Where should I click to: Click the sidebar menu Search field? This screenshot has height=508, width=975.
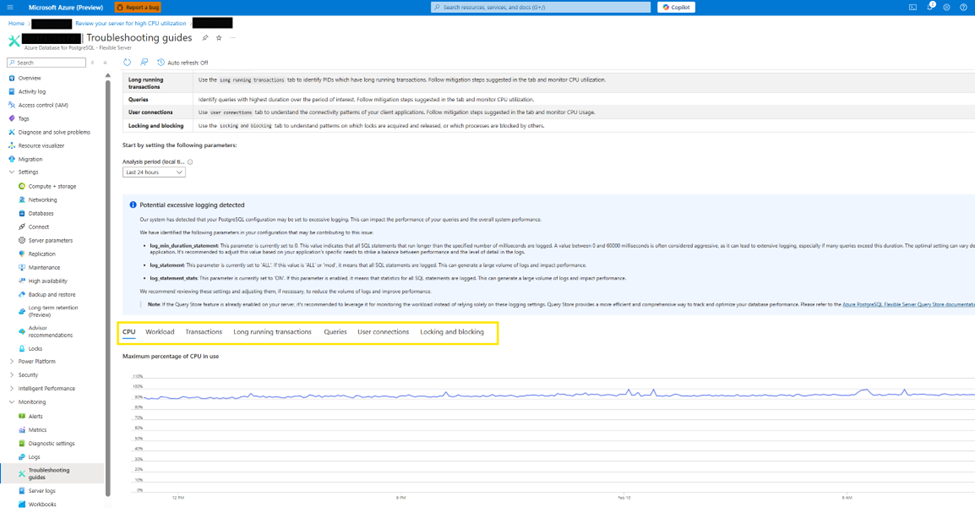[x=46, y=63]
